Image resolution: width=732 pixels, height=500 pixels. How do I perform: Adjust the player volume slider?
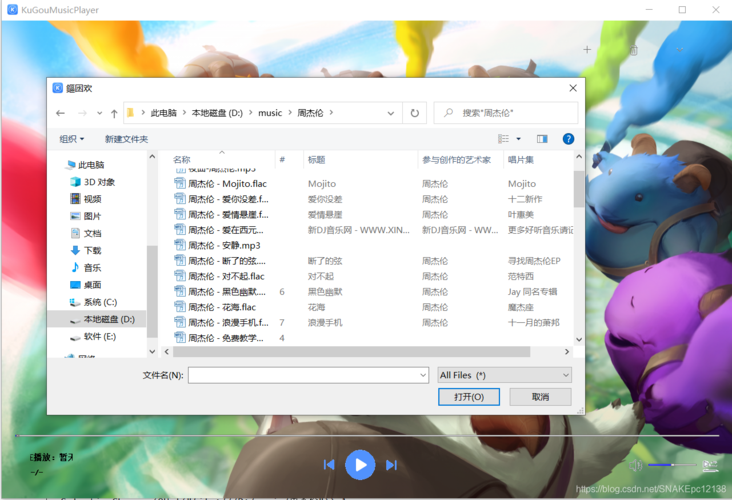click(x=672, y=465)
